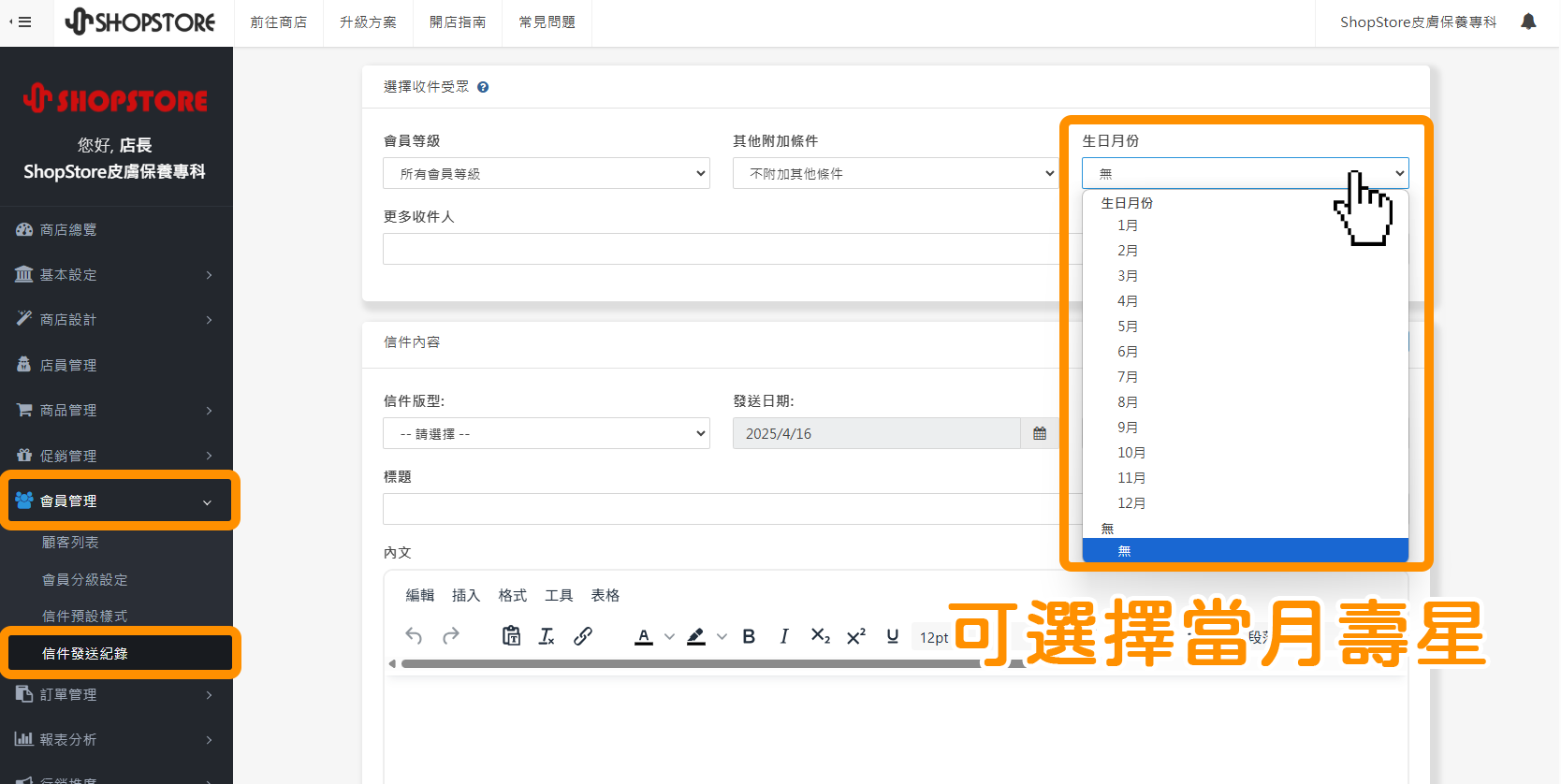Viewport: 1561px width, 784px height.
Task: Open the 工具 editor menu
Action: (x=559, y=595)
